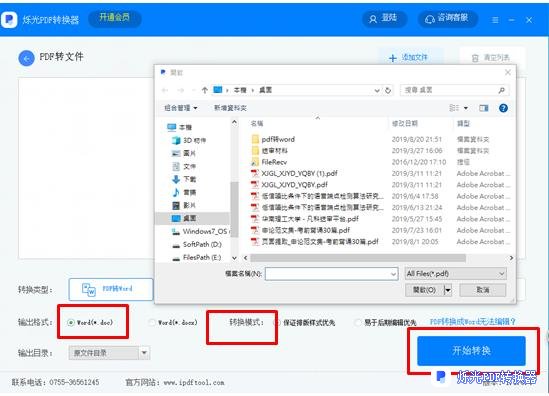
Task: Click the clear list button with trash icon
Action: pyautogui.click(x=491, y=58)
